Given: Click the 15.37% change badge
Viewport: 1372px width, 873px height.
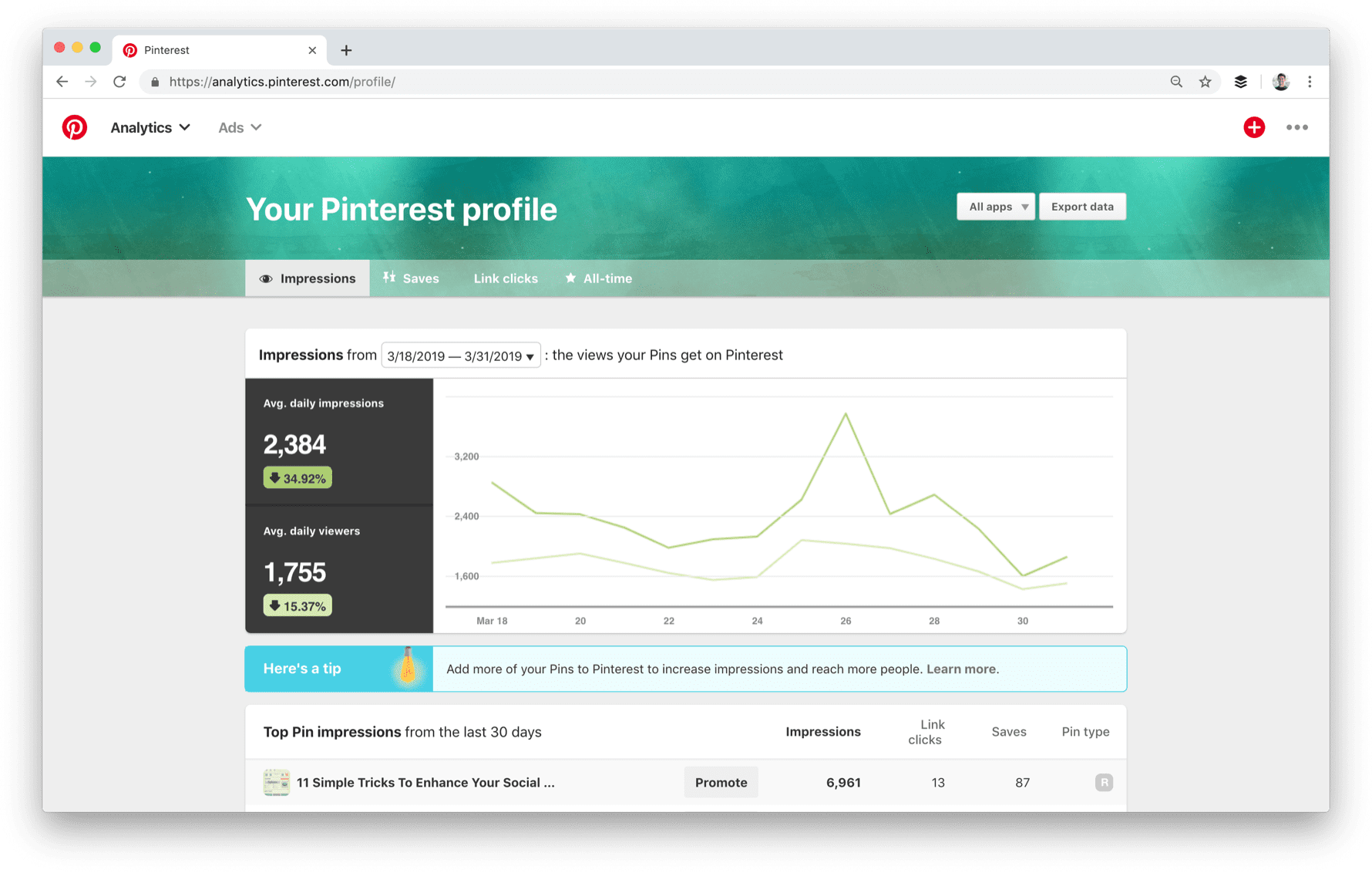Looking at the screenshot, I should (x=298, y=606).
